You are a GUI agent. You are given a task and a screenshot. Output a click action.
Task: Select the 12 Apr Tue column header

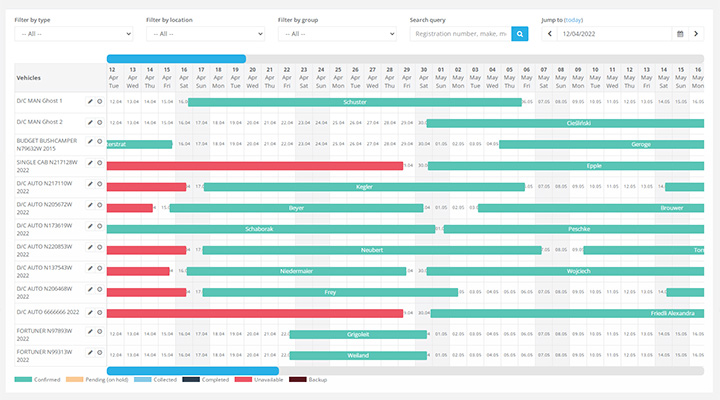point(113,78)
